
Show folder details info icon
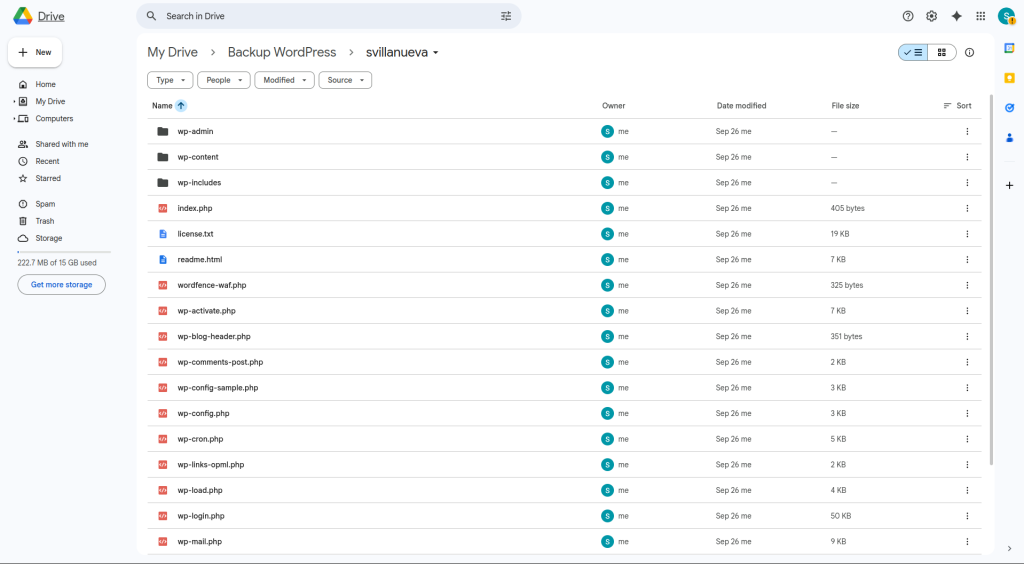pyautogui.click(x=969, y=53)
